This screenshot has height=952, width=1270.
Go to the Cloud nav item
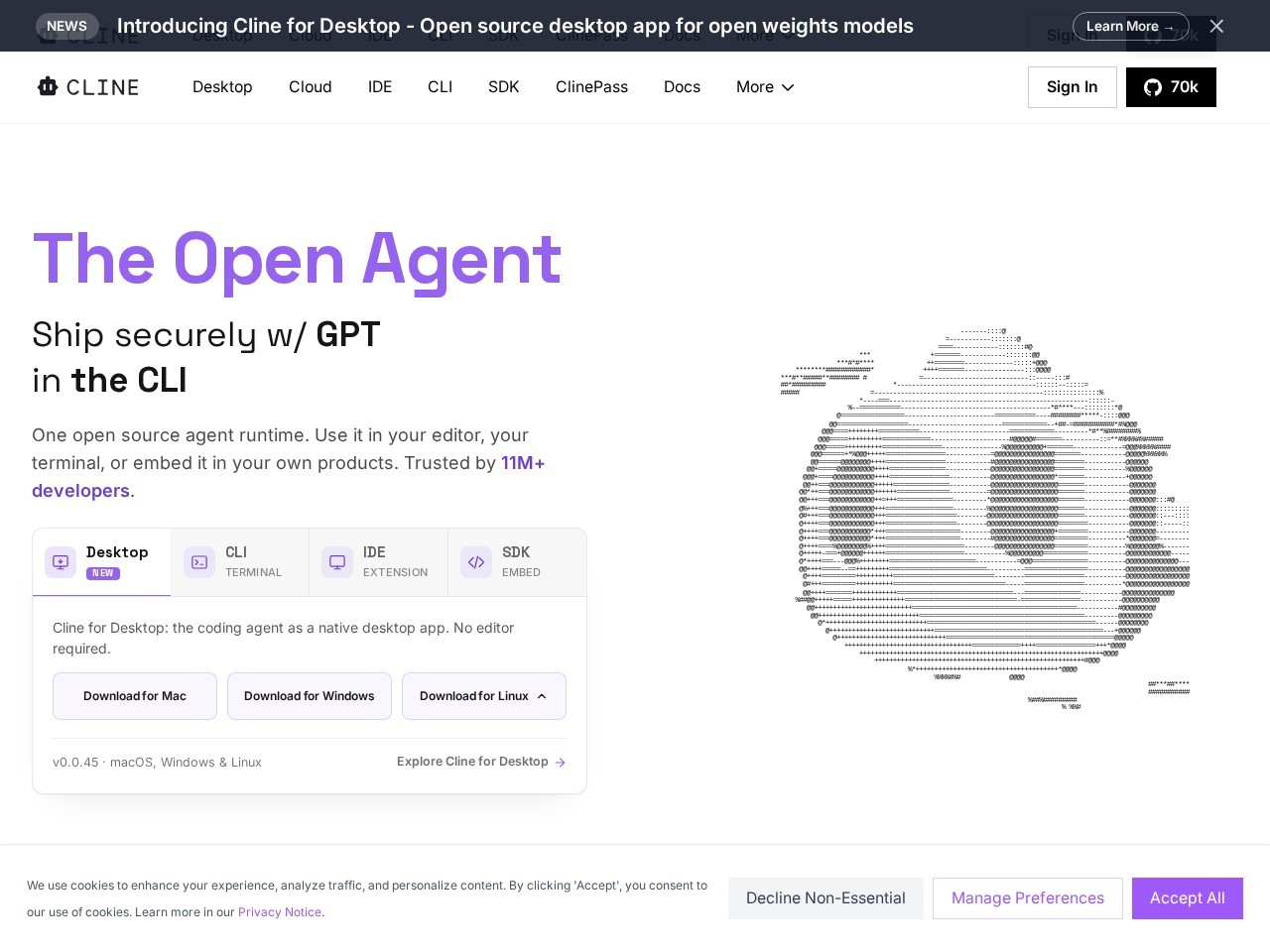click(x=310, y=87)
